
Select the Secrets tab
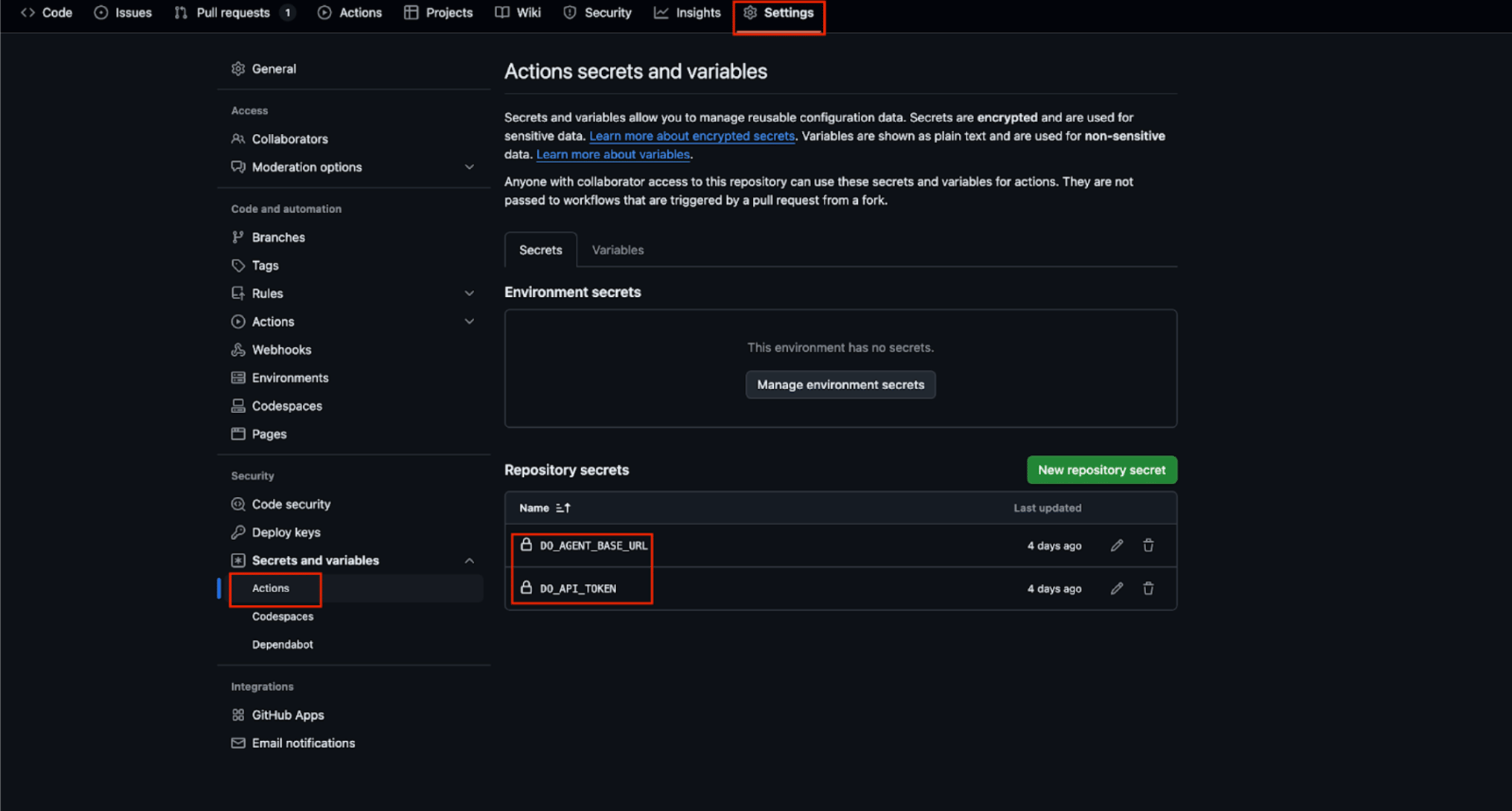(x=541, y=250)
